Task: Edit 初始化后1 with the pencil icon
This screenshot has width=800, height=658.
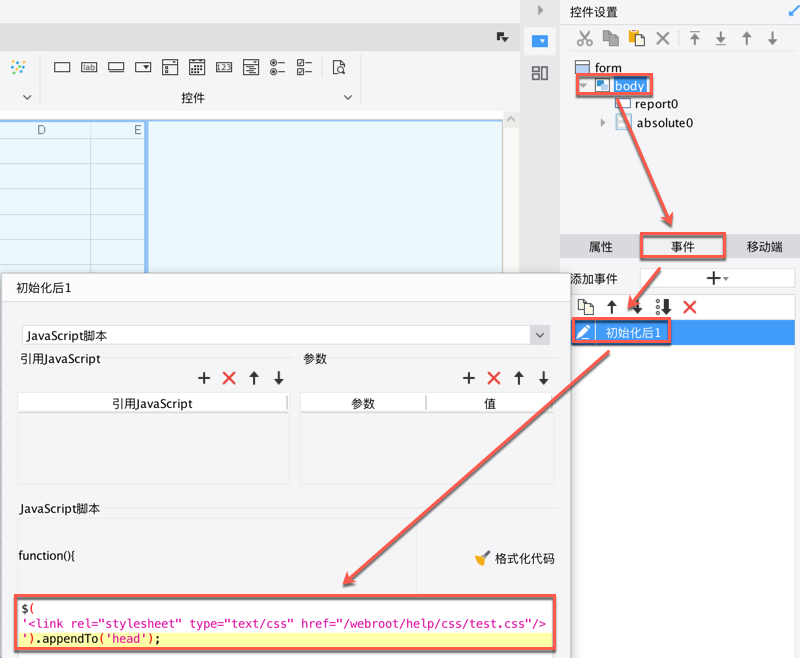Action: (x=583, y=333)
